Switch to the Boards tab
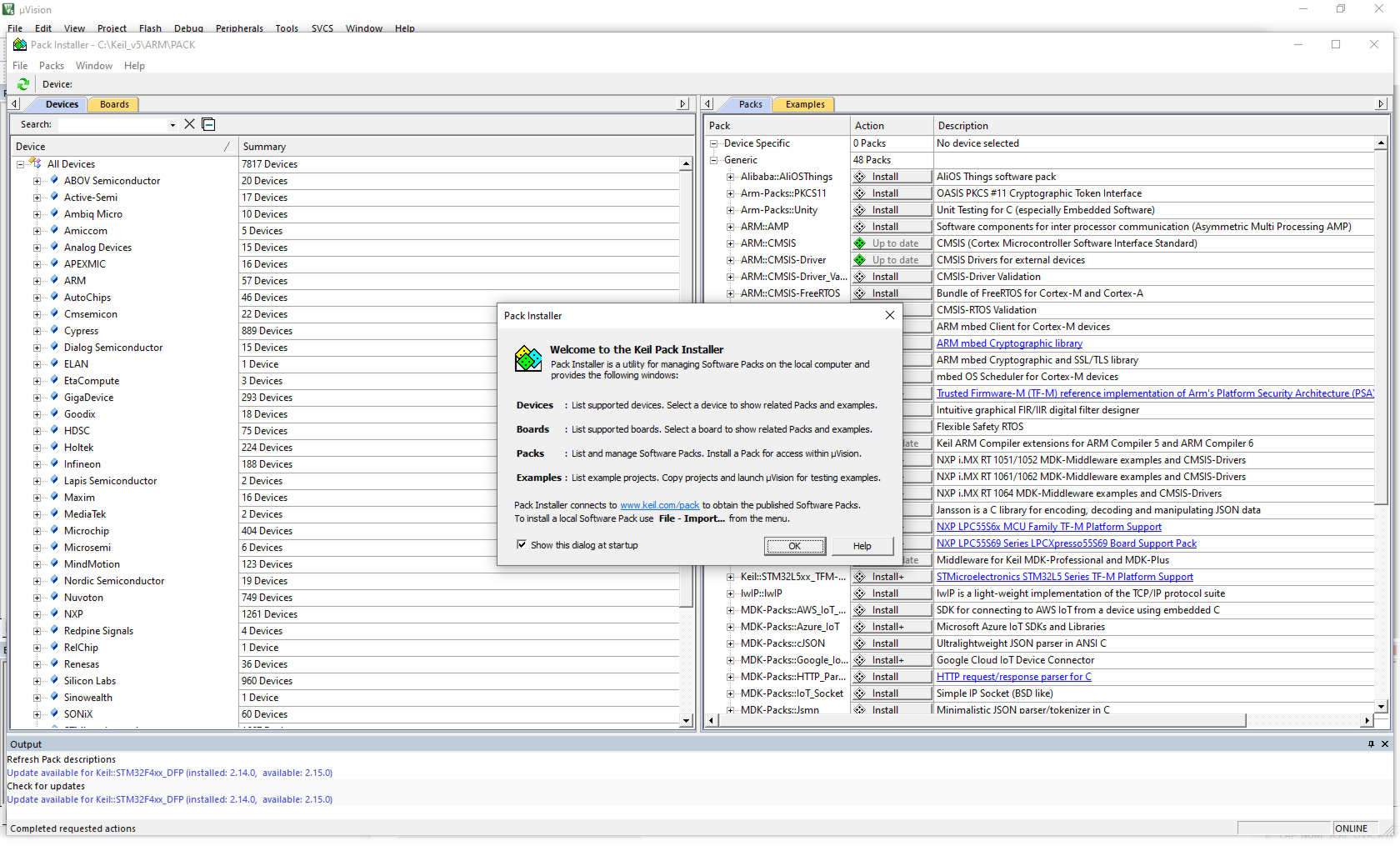Image resolution: width=1400 pixels, height=846 pixels. click(x=114, y=104)
